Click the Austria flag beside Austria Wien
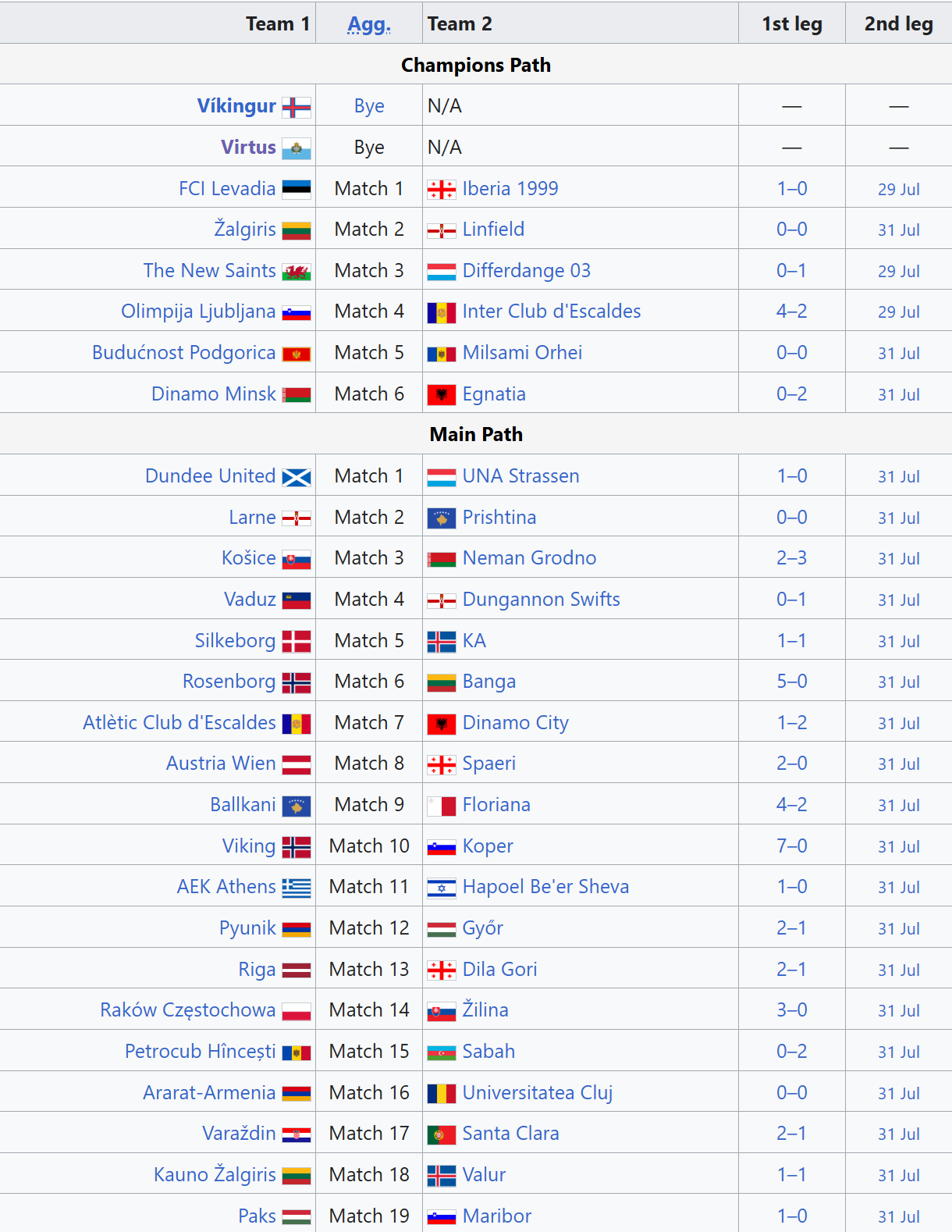This screenshot has width=952, height=1232. tap(297, 764)
